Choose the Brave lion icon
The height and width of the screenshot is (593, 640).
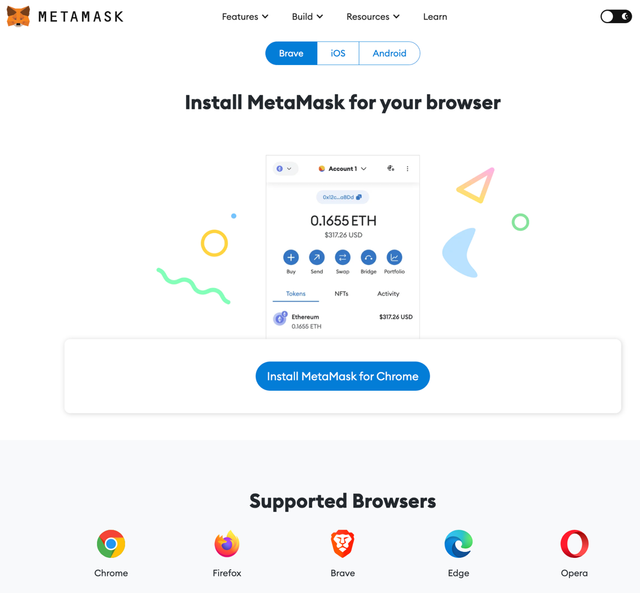tap(342, 544)
